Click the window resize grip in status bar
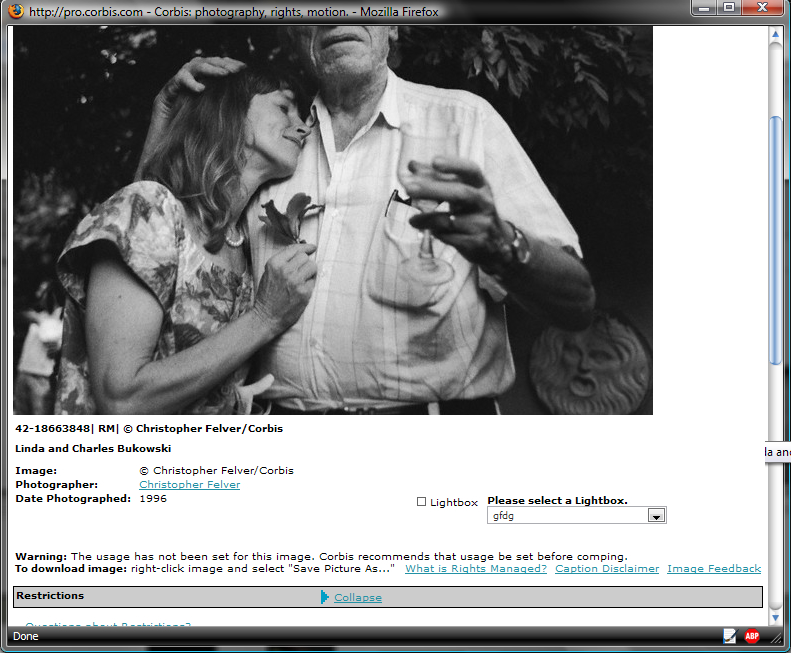The image size is (791, 655). (x=775, y=638)
